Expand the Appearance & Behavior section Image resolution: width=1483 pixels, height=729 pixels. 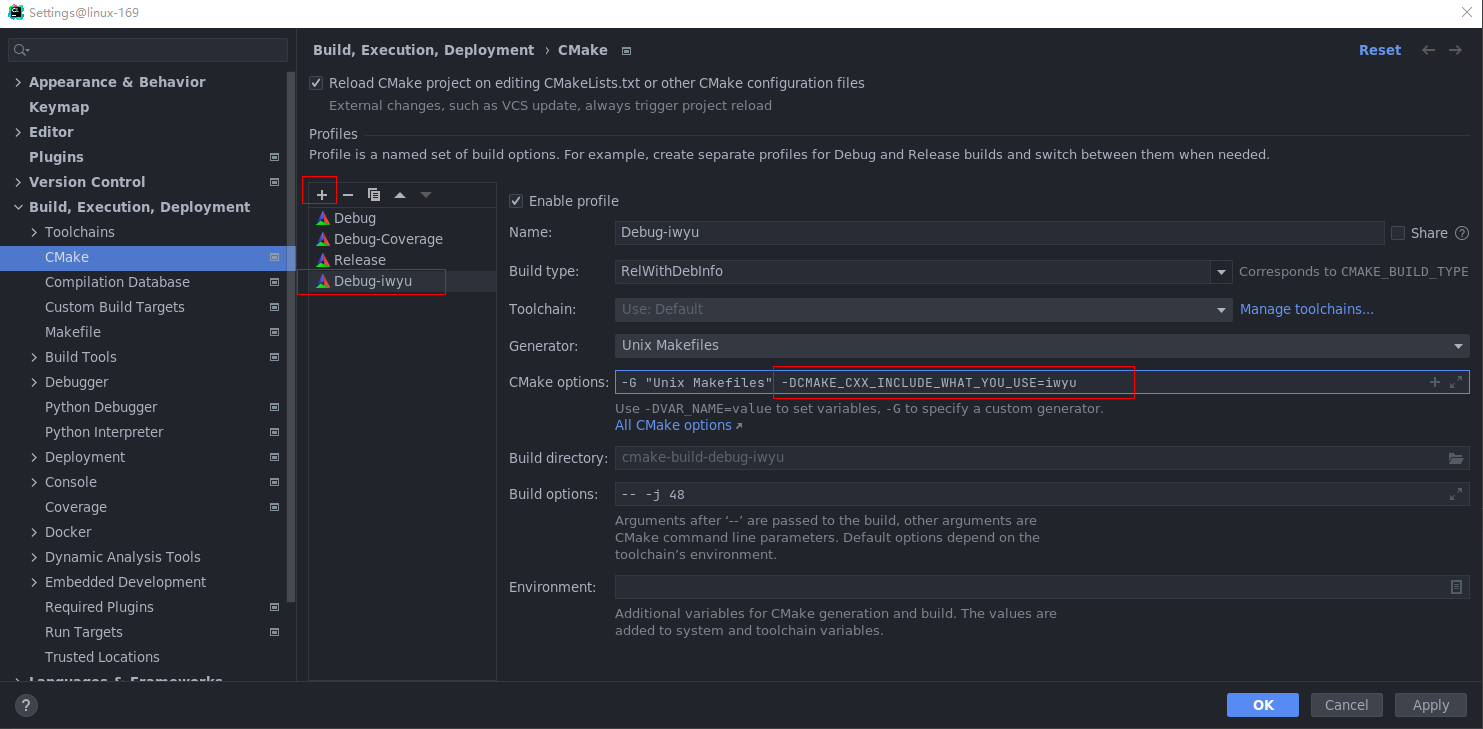click(18, 82)
